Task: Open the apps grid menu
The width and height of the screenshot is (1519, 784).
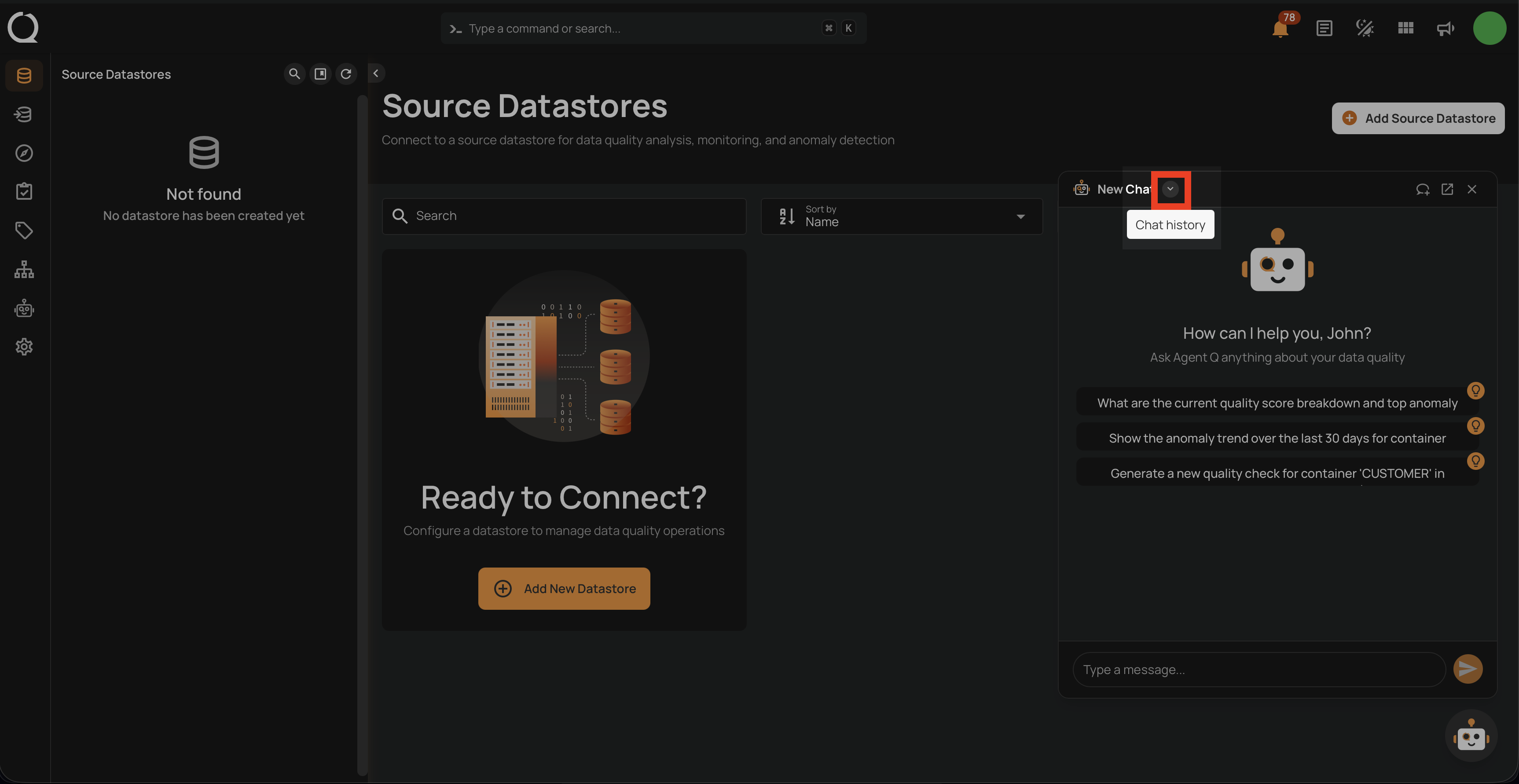Action: tap(1405, 28)
